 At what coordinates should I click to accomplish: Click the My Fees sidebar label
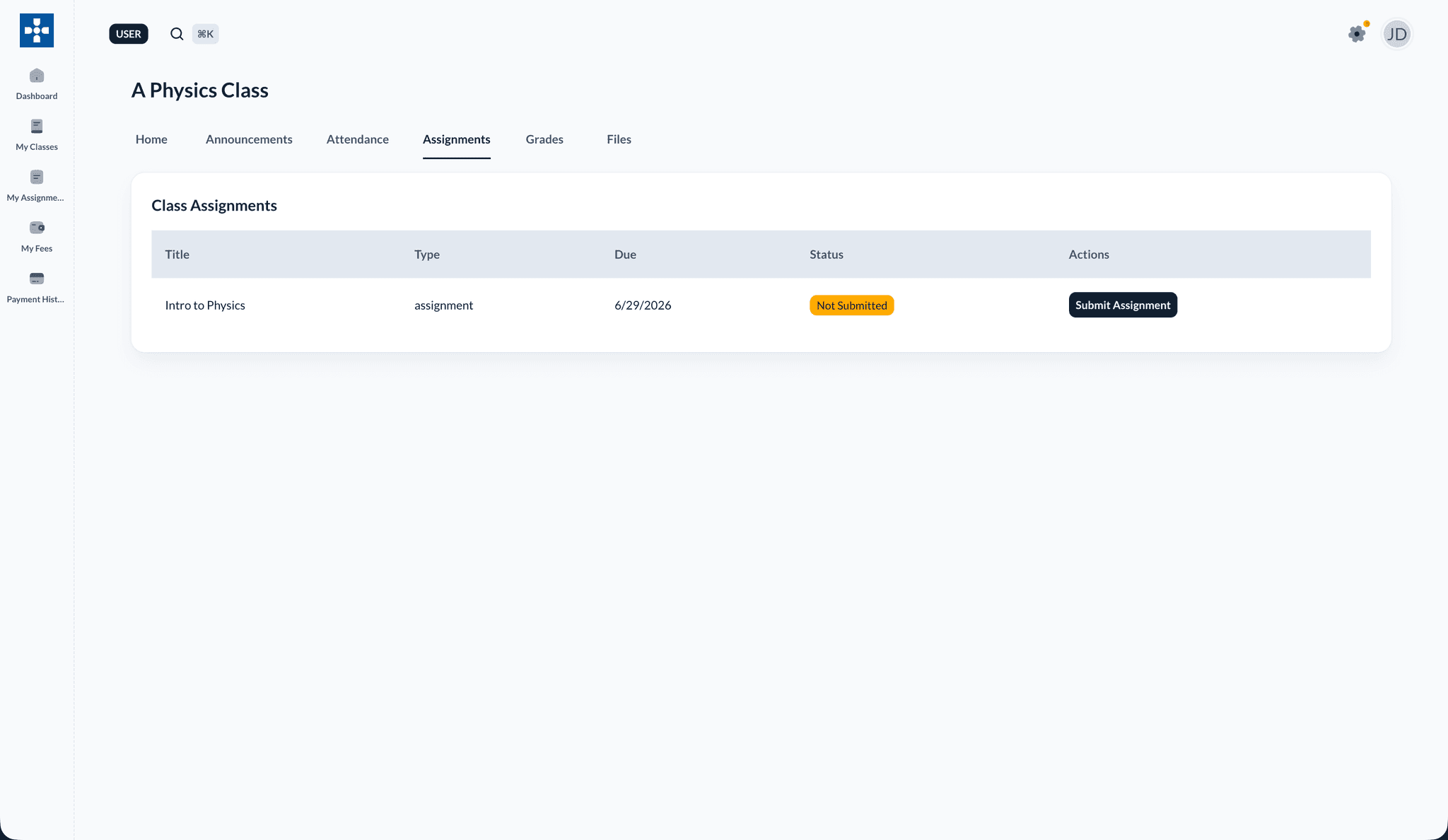coord(37,249)
